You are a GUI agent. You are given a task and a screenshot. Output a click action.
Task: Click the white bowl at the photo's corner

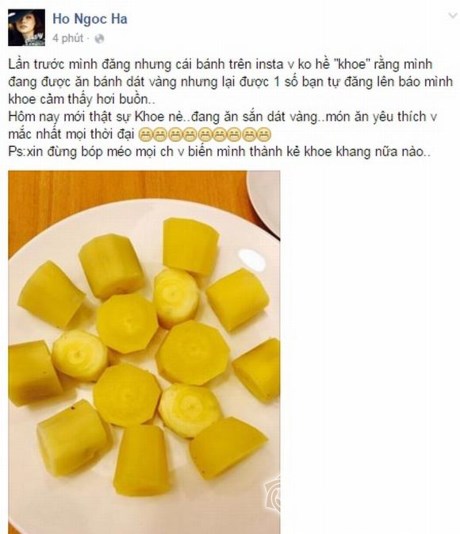click(263, 203)
